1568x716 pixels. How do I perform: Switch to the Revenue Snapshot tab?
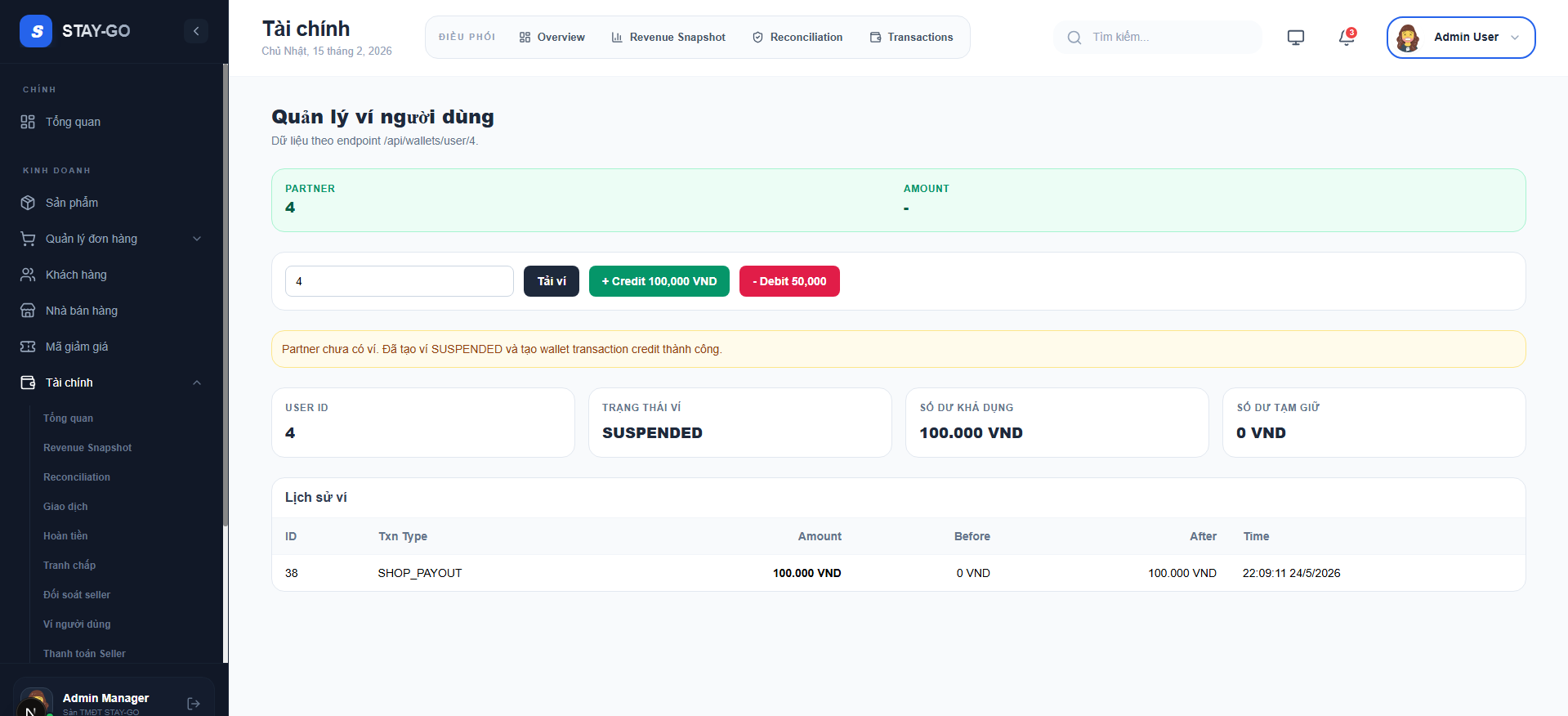tap(668, 38)
